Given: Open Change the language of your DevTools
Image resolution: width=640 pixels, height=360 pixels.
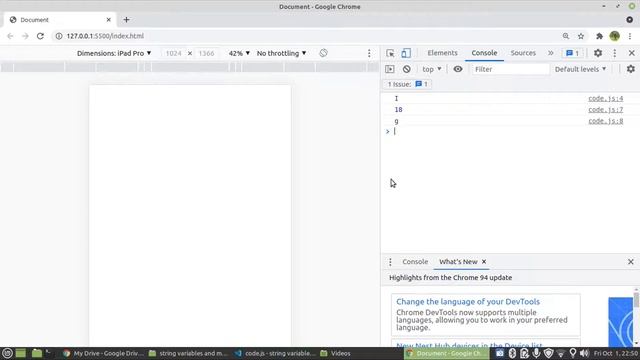Looking at the screenshot, I should [468, 302].
